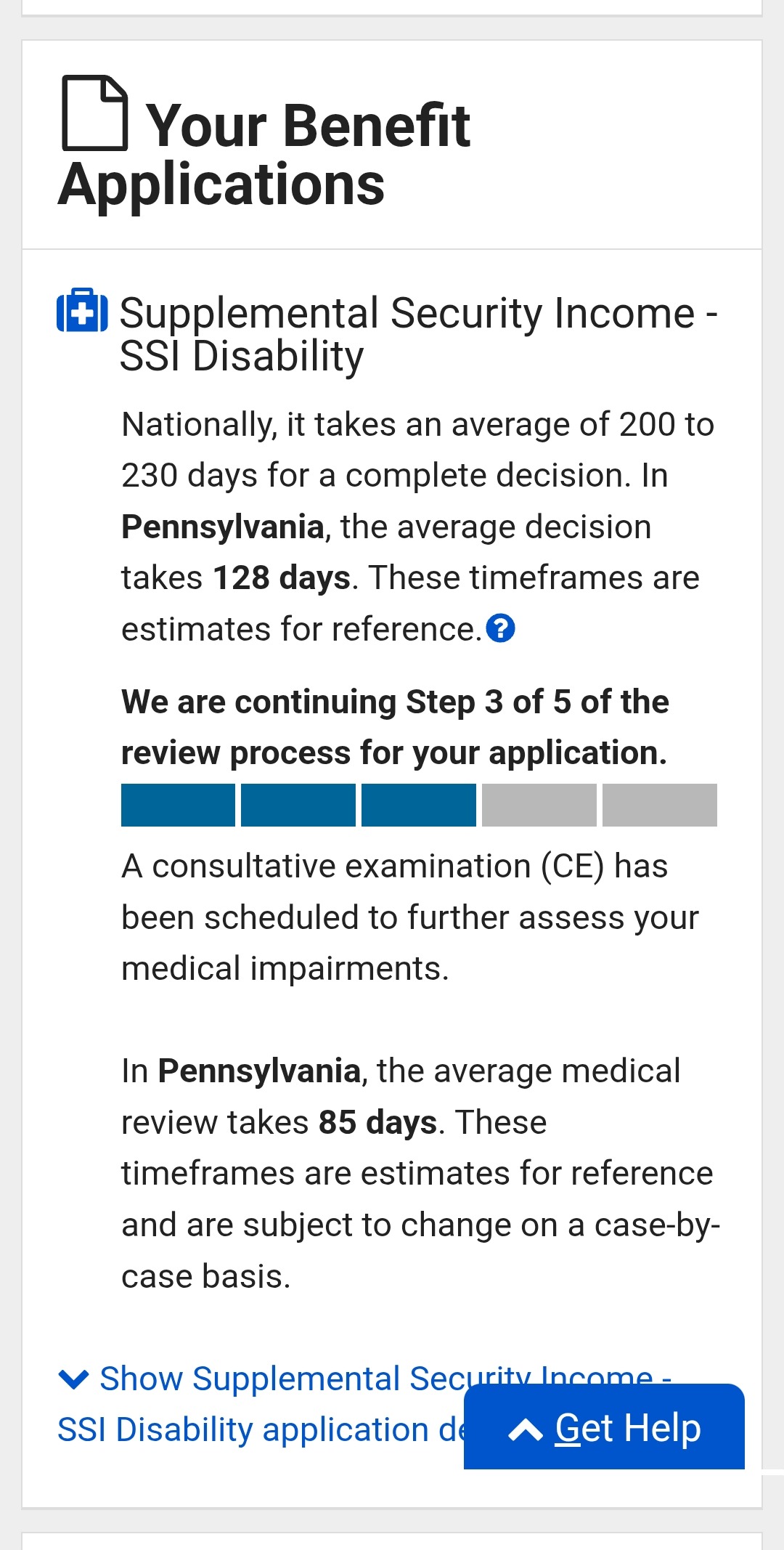Select the second blue progress step segment
The height and width of the screenshot is (1550, 784).
click(x=298, y=805)
